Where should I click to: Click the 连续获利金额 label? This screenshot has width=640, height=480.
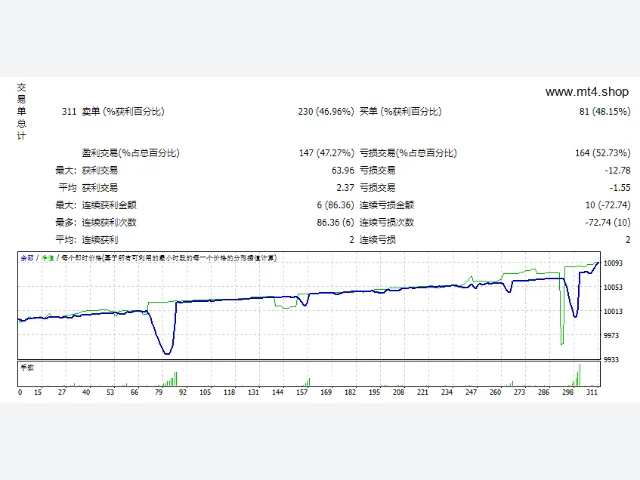[109, 205]
